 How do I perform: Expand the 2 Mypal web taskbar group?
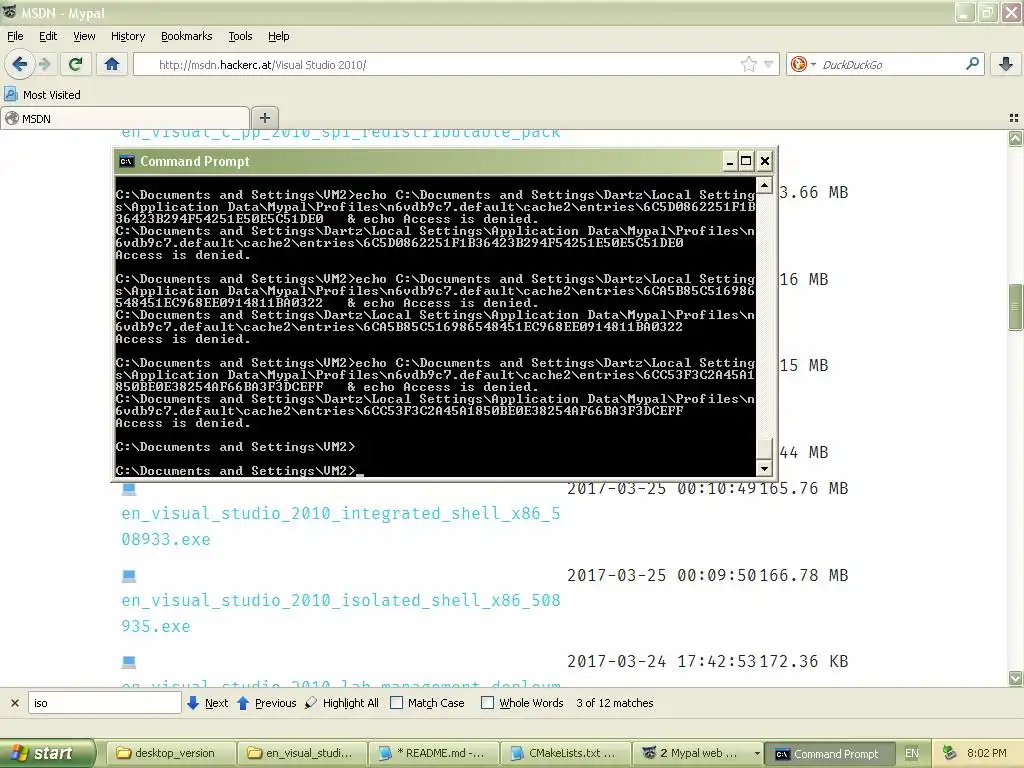698,753
